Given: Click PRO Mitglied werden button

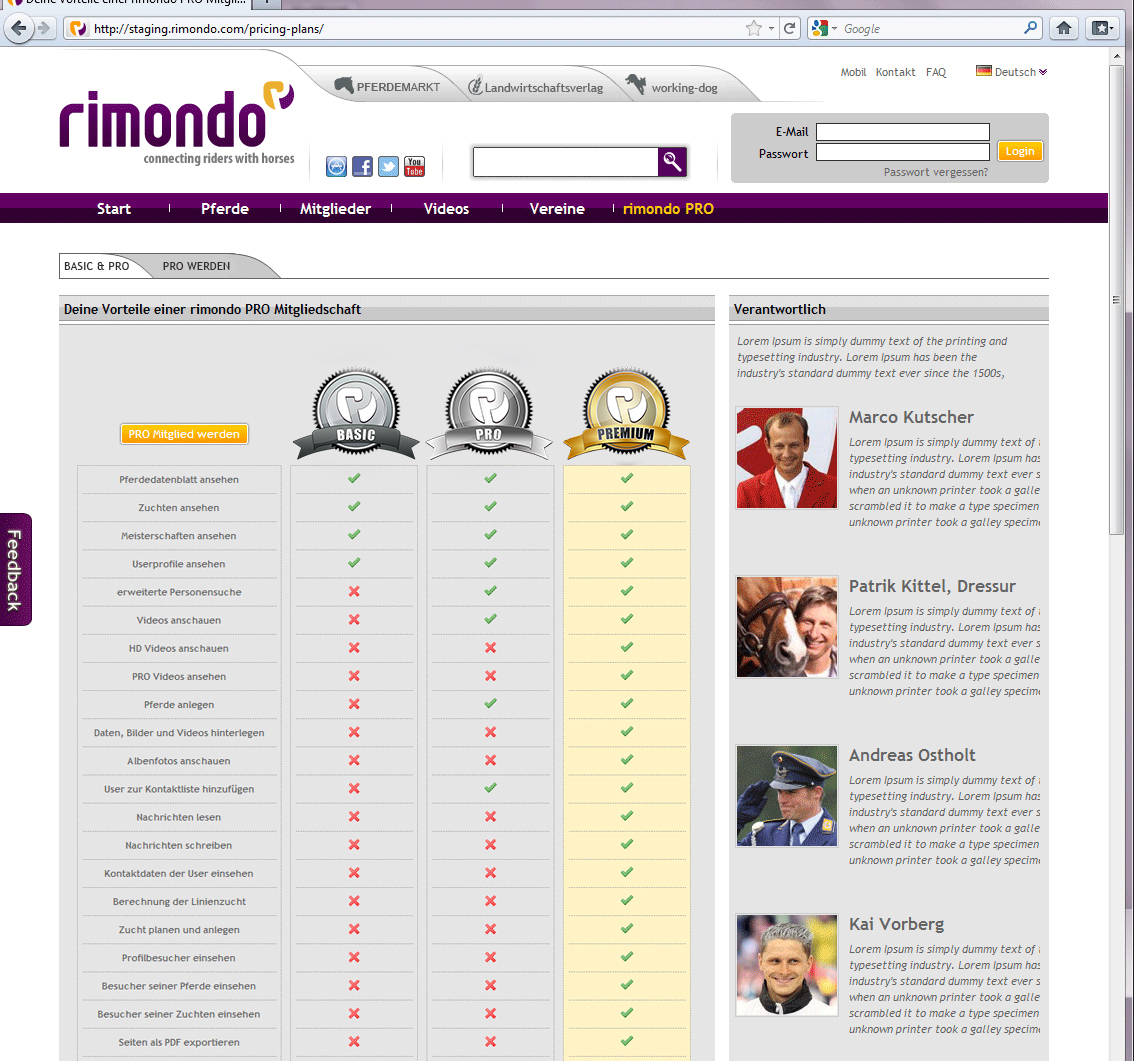Looking at the screenshot, I should pos(184,434).
